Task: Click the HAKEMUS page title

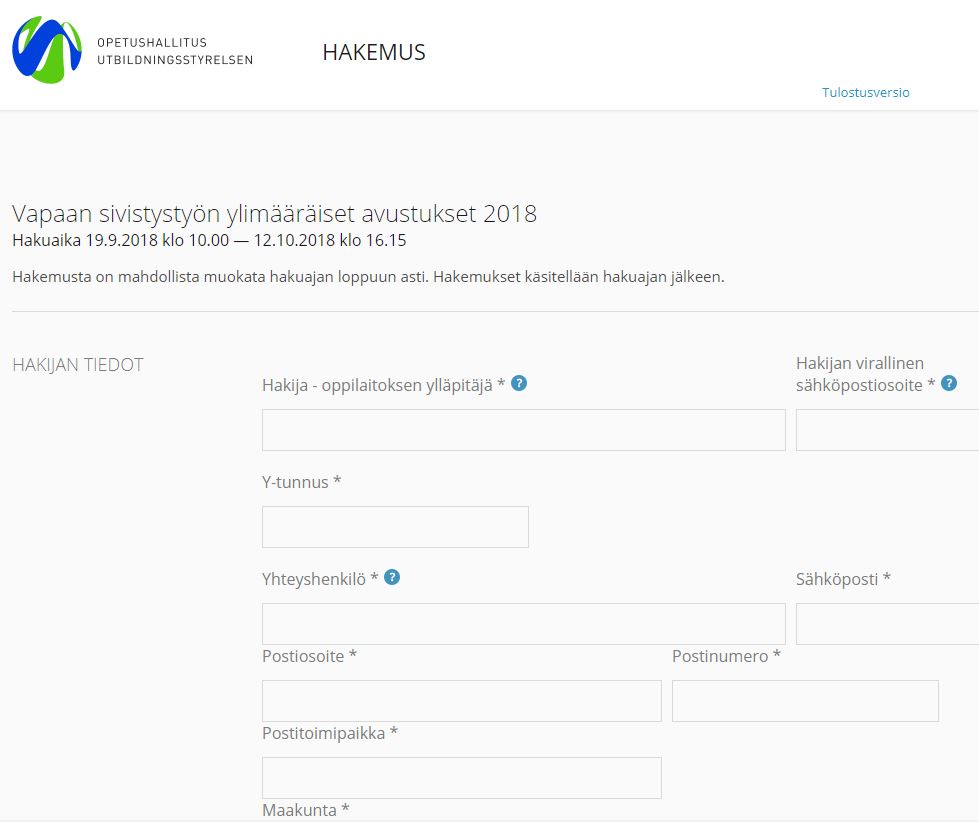Action: [374, 53]
